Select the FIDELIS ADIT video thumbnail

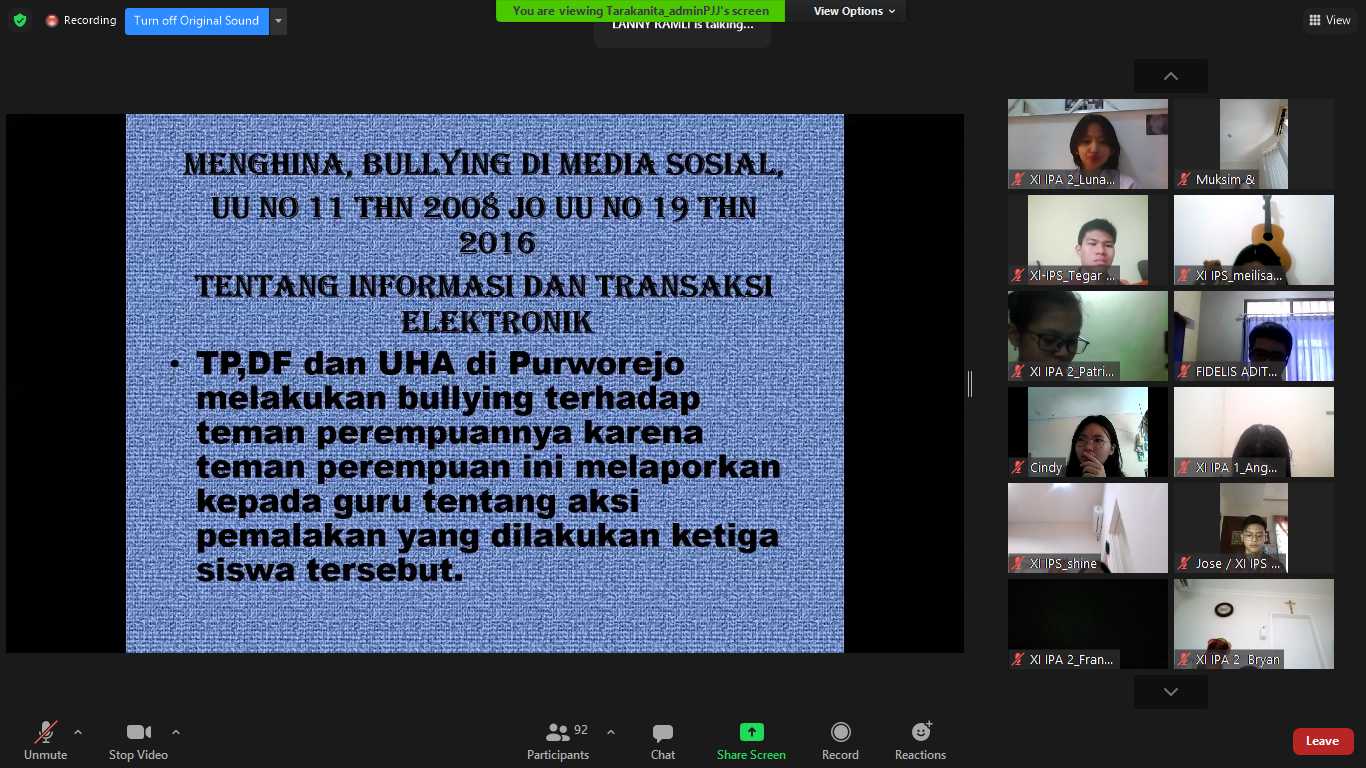(x=1253, y=336)
